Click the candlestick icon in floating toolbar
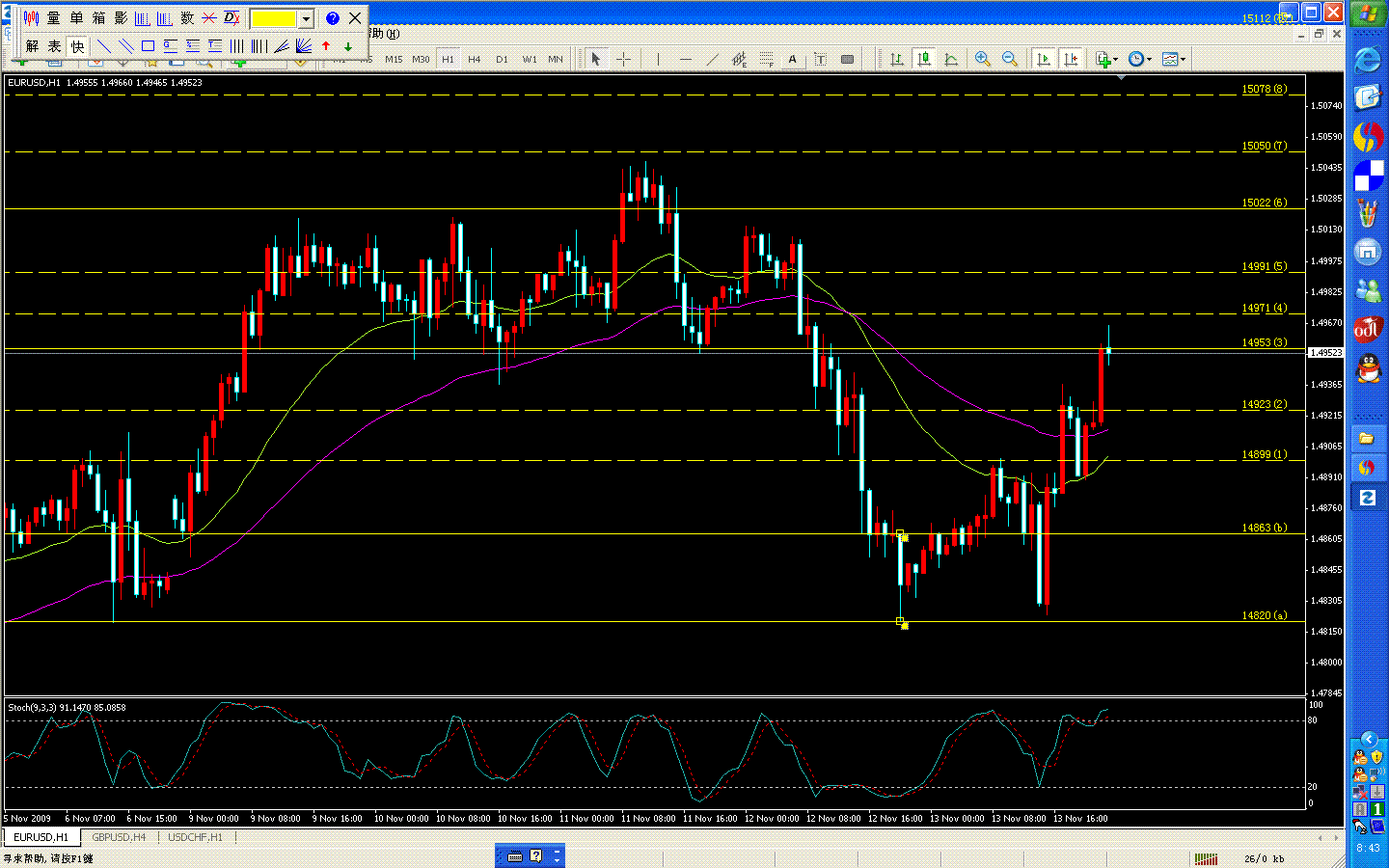The height and width of the screenshot is (868, 1389). [x=32, y=18]
